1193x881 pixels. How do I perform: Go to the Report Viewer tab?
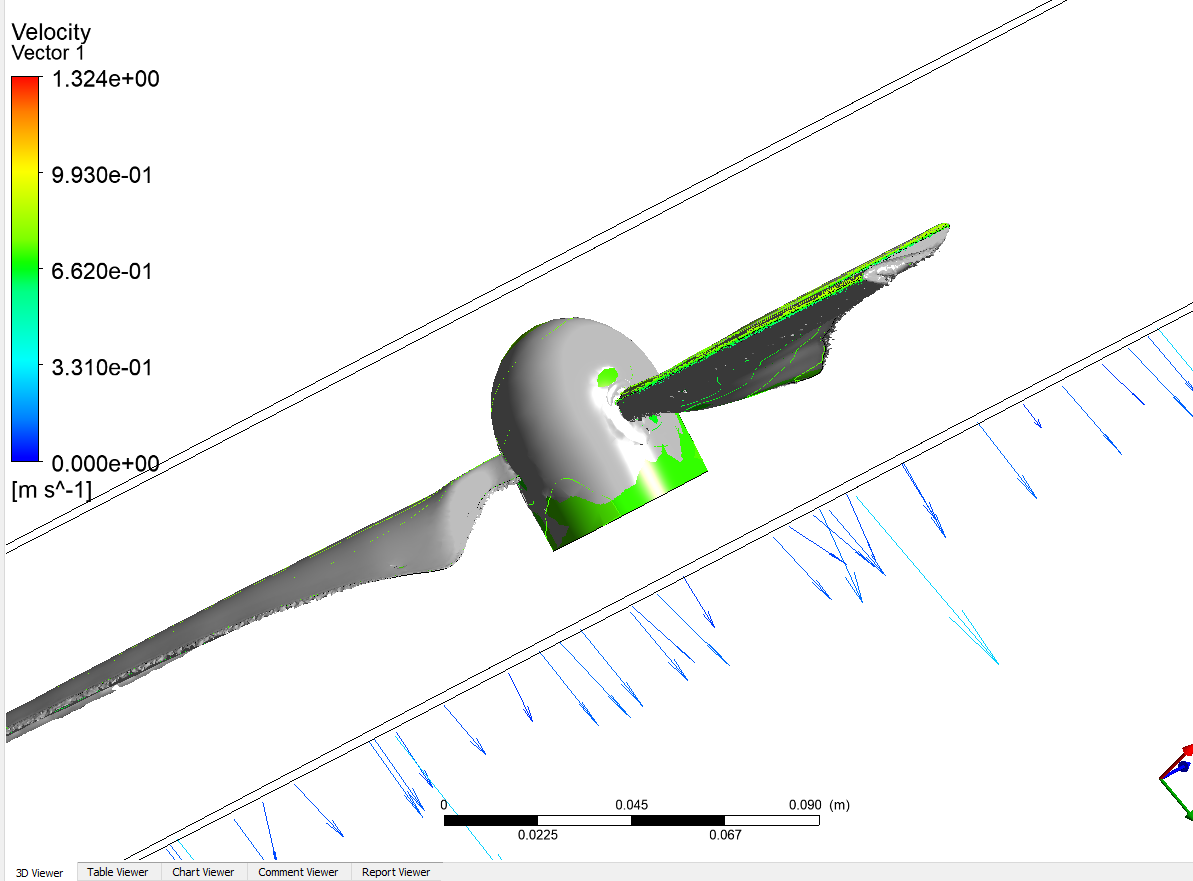click(396, 872)
